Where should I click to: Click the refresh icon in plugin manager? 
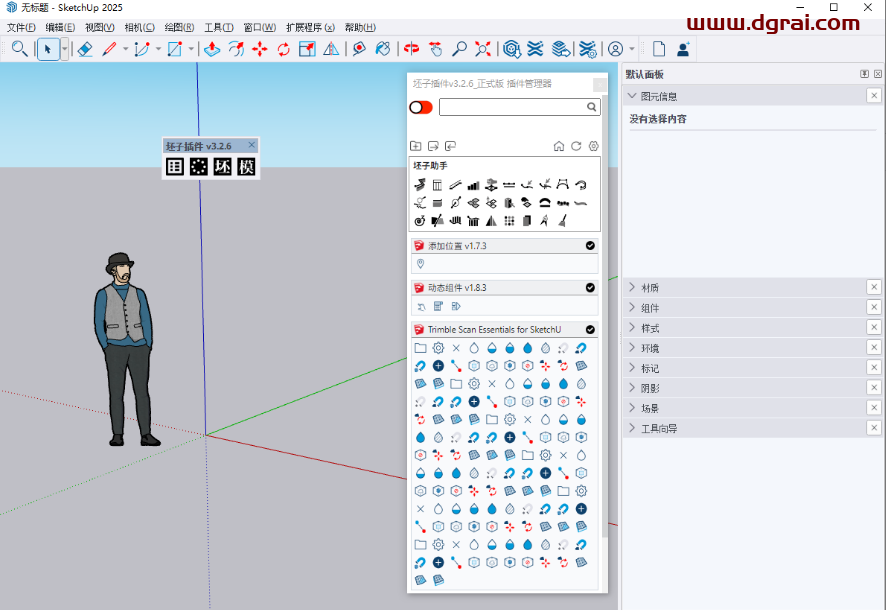576,146
